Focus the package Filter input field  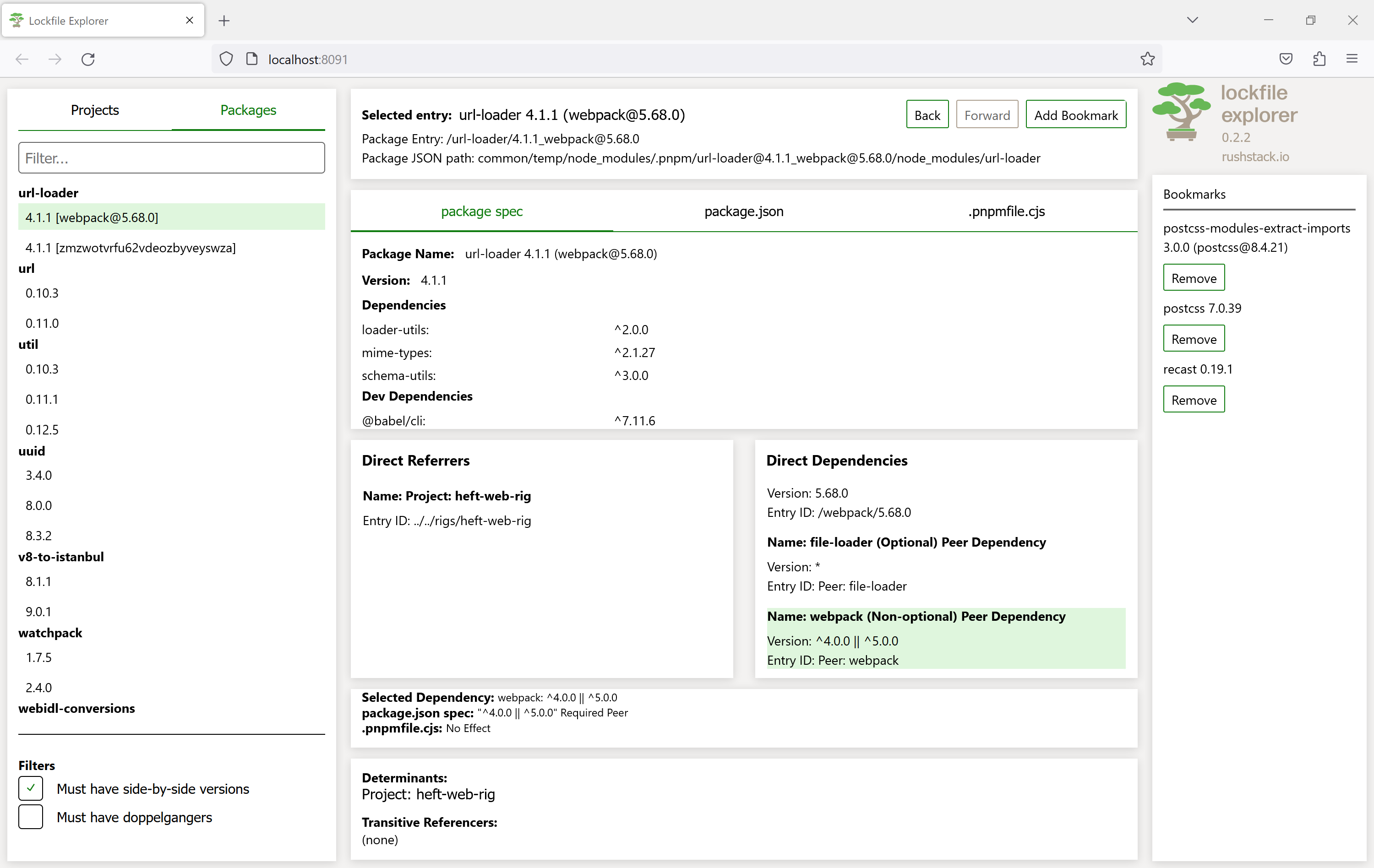pyautogui.click(x=171, y=158)
